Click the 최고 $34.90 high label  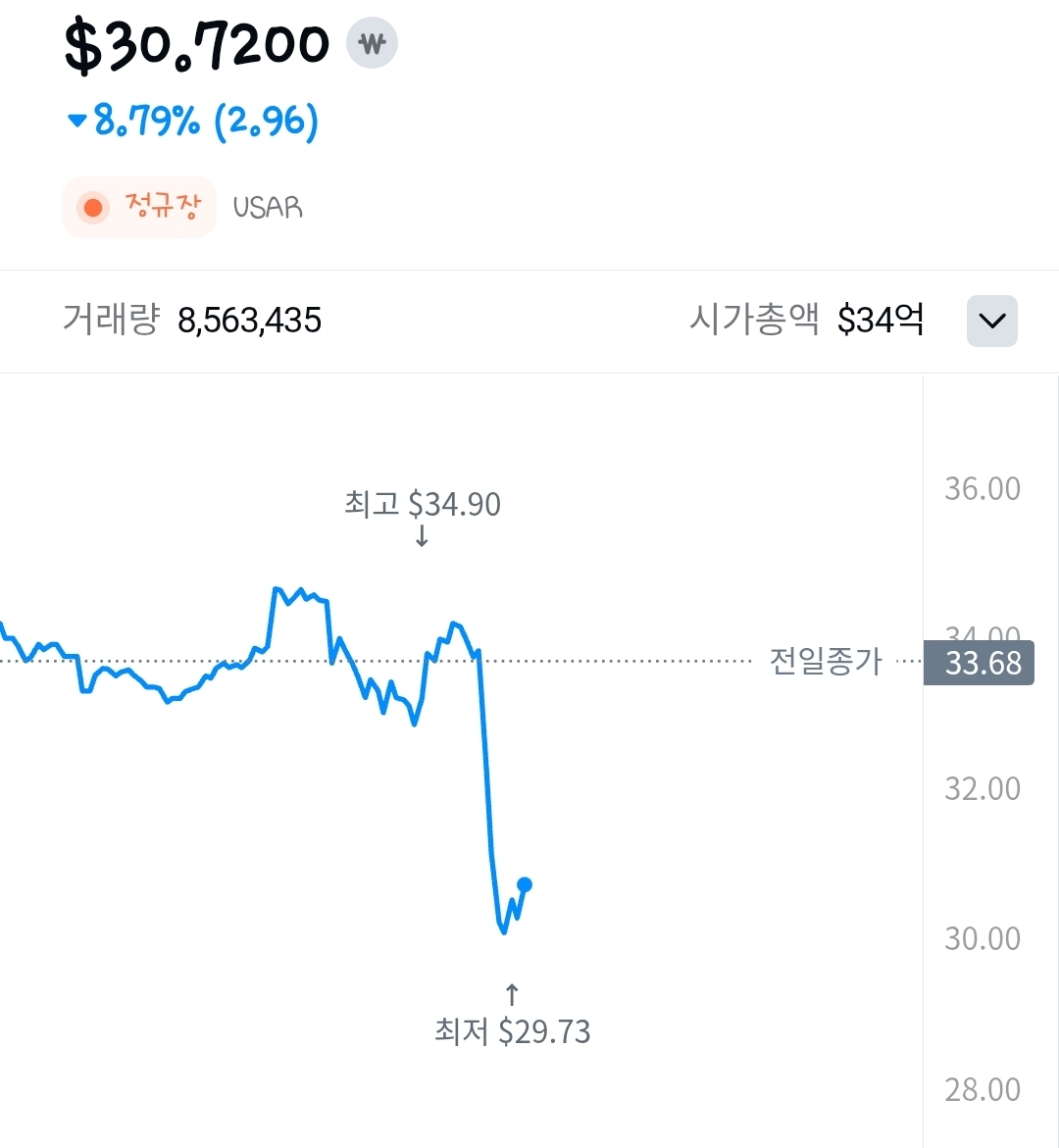coord(423,504)
